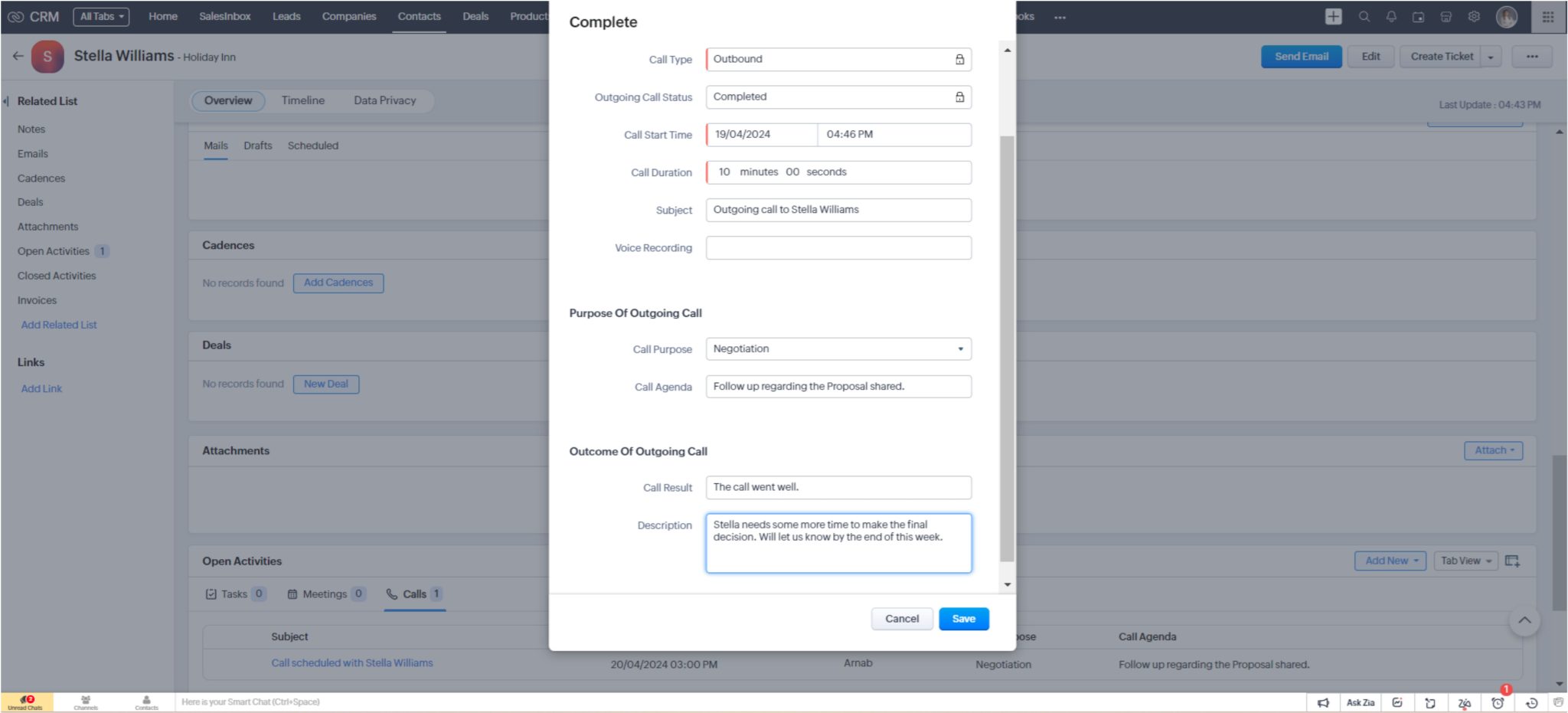Open the recently viewed history icon
Screen dimensions: 1568x713
pos(1532,702)
